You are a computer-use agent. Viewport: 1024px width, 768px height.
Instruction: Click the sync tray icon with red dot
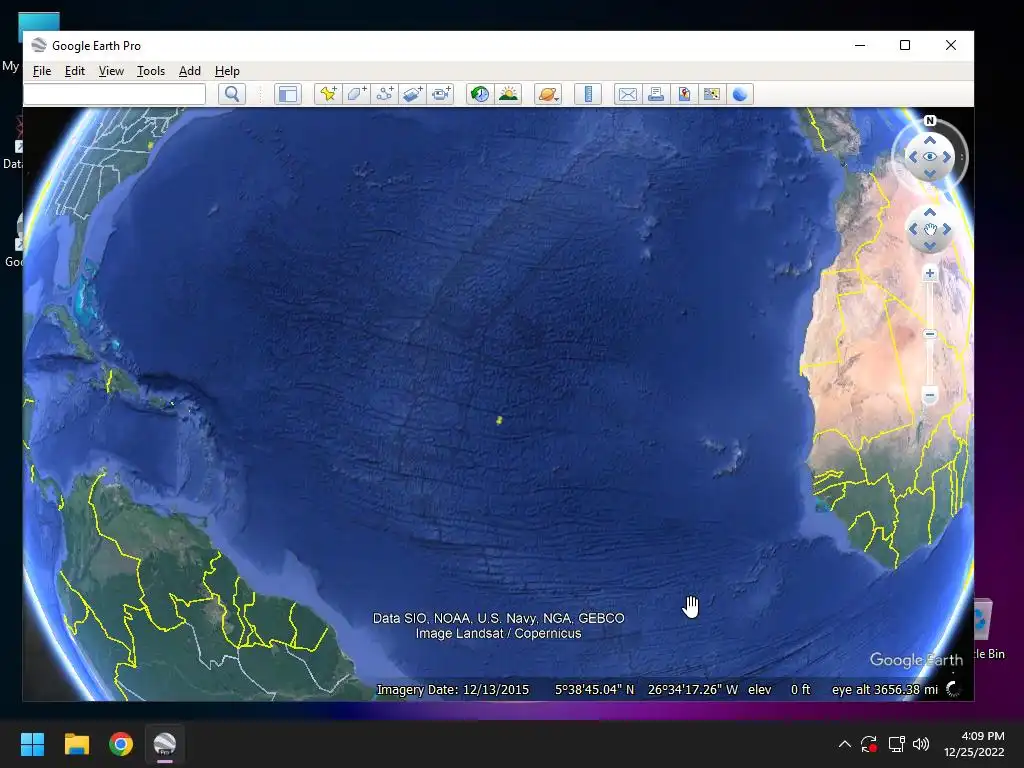[x=869, y=744]
